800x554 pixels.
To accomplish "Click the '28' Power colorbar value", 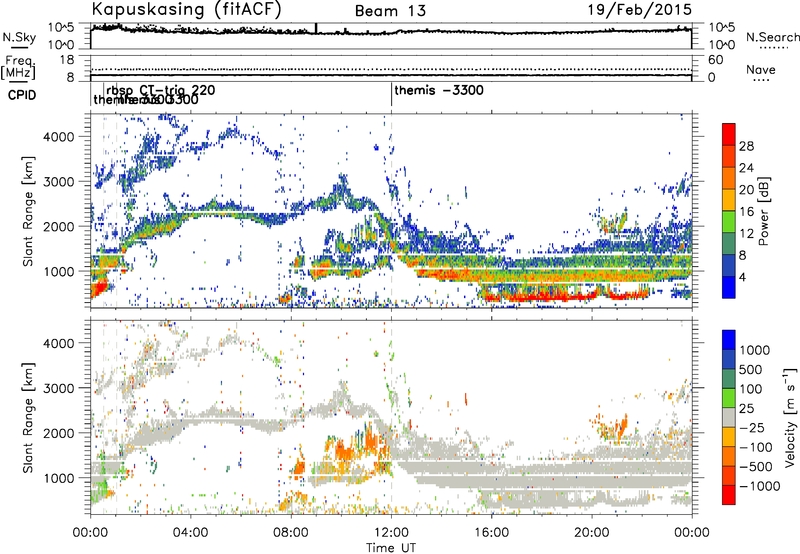I will click(746, 146).
